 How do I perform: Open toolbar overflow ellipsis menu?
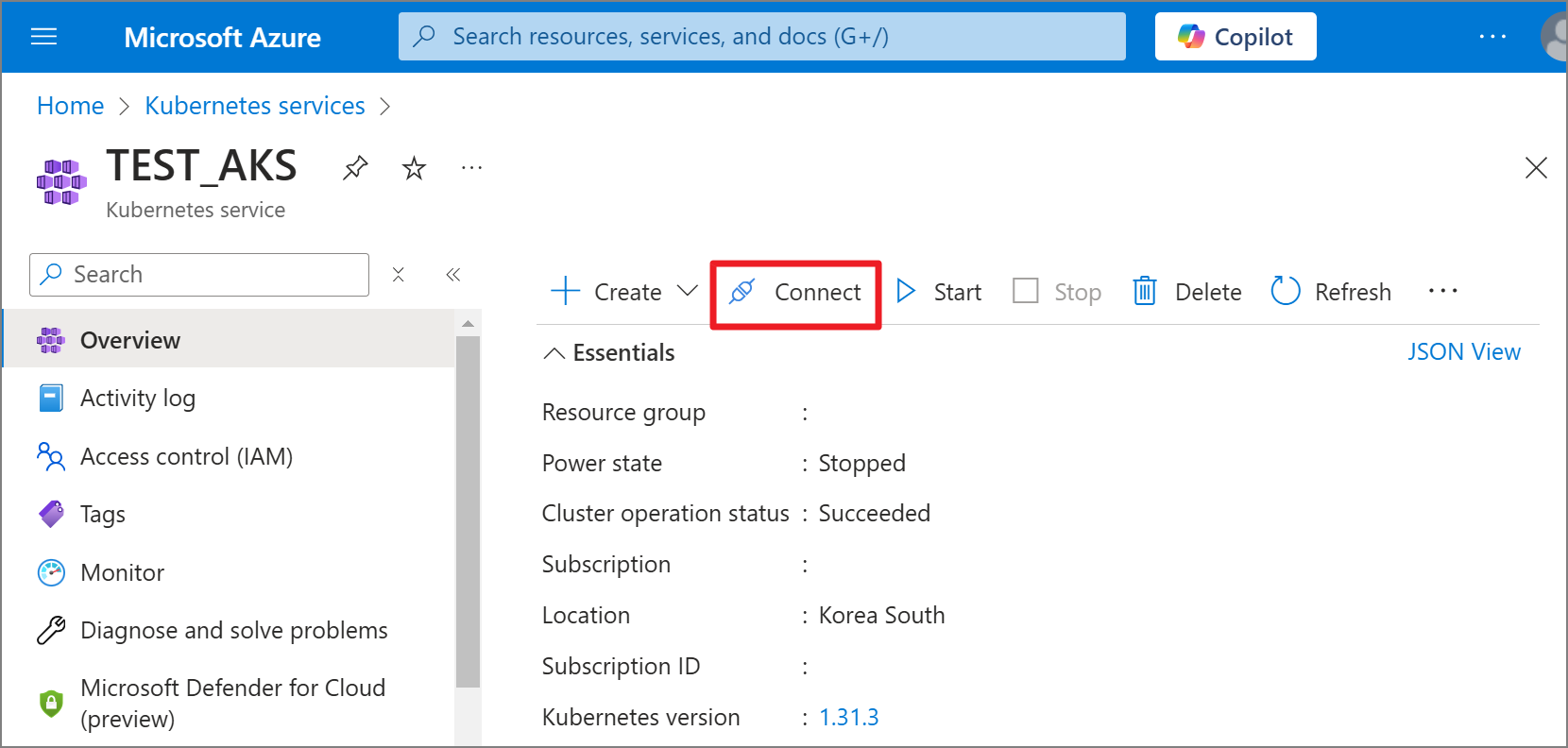[1443, 291]
